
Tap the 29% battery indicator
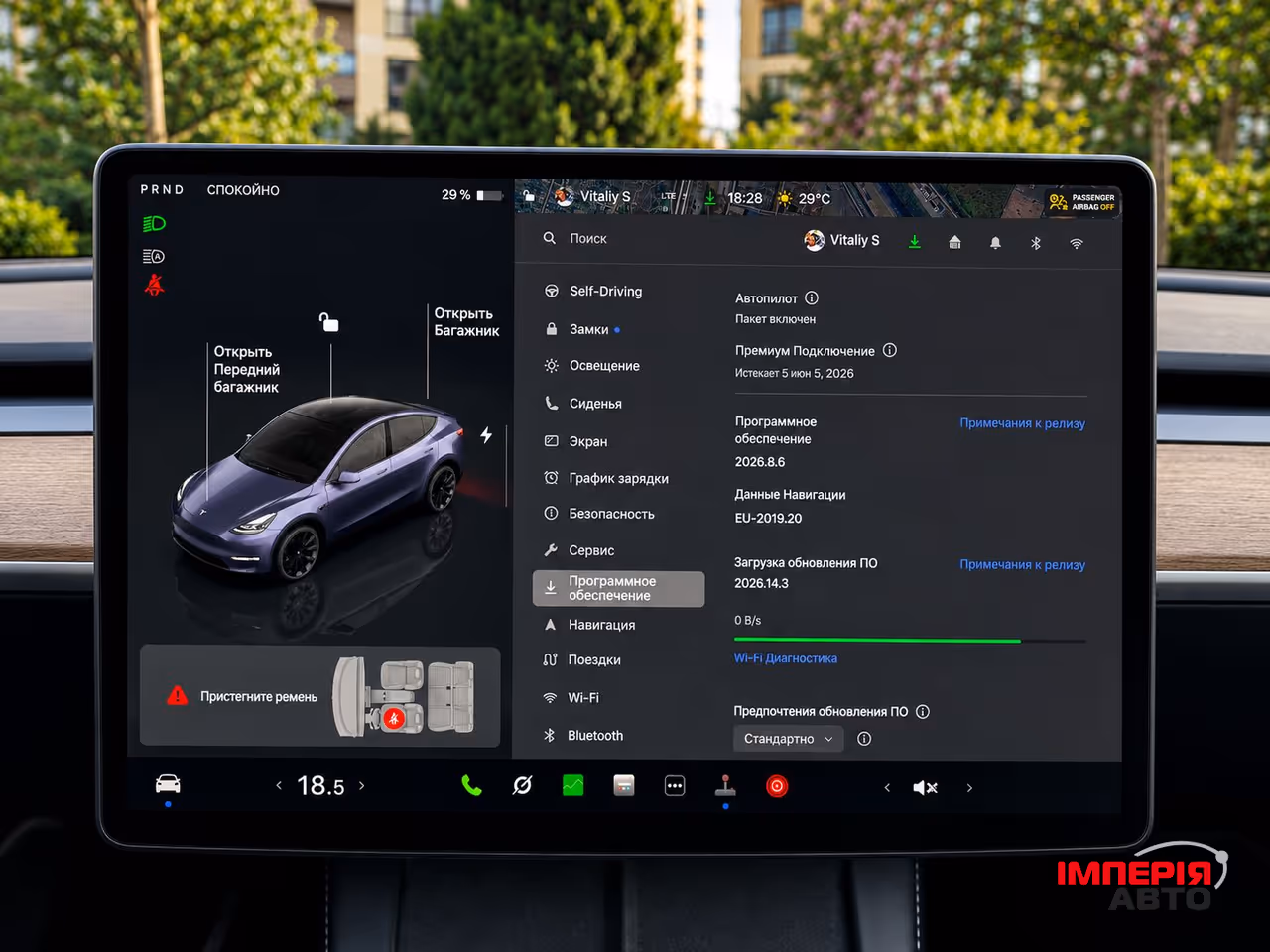pyautogui.click(x=471, y=195)
